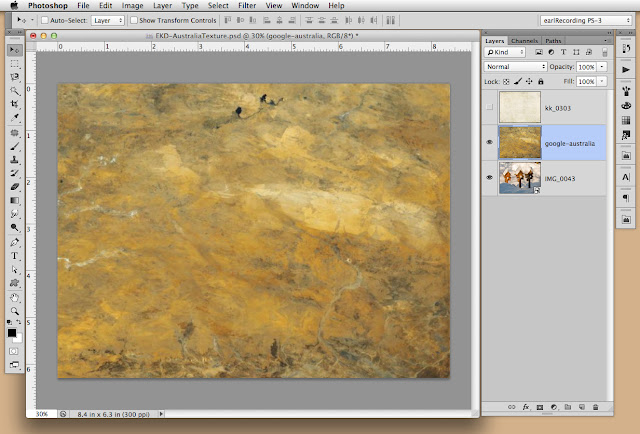
Task: Add a layer style (fx)
Action: pyautogui.click(x=526, y=407)
